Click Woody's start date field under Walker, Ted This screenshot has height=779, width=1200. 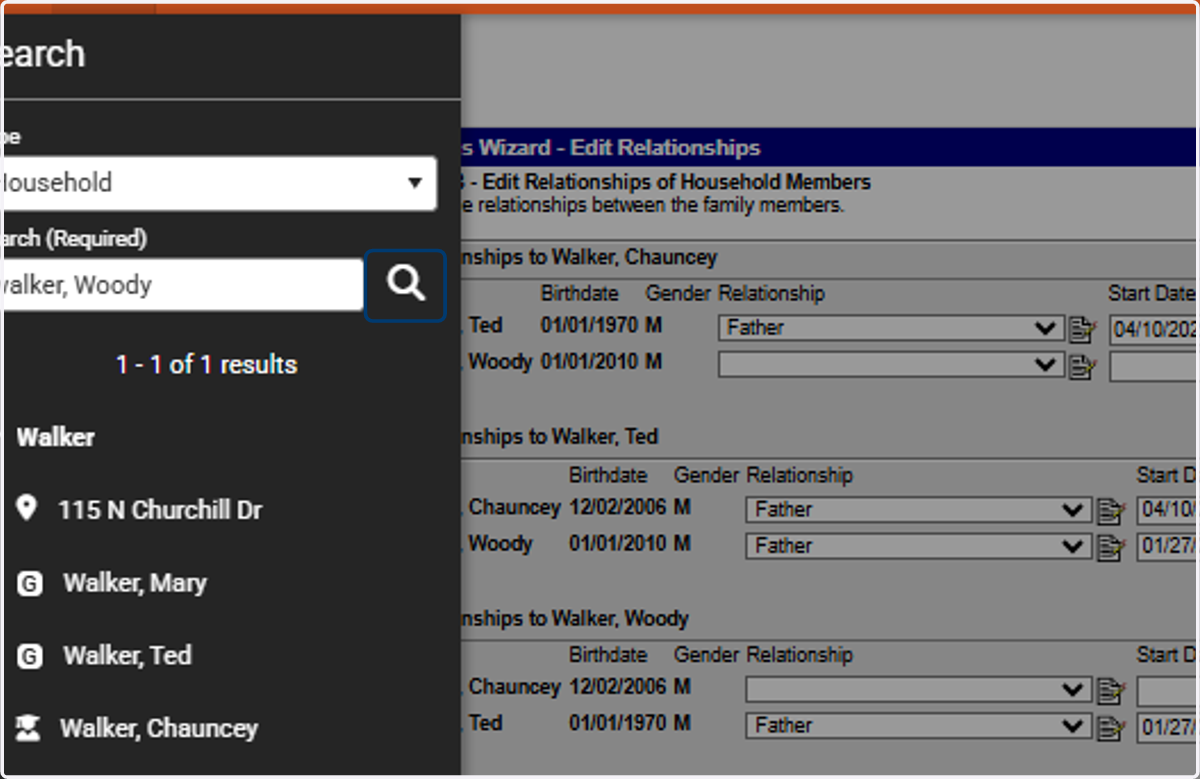(1168, 548)
